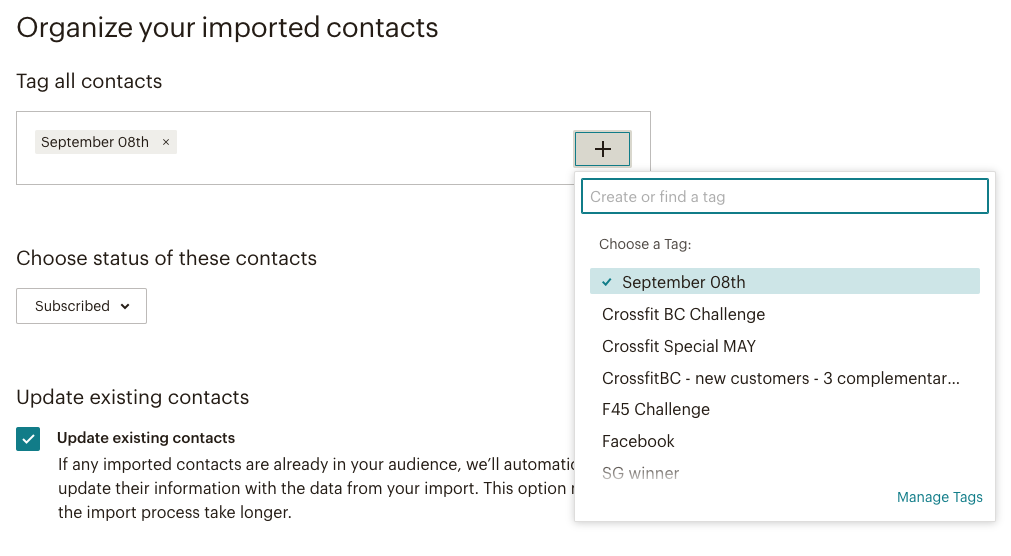The height and width of the screenshot is (556, 1011).
Task: Select the F45 Challenge tag
Action: tap(655, 409)
